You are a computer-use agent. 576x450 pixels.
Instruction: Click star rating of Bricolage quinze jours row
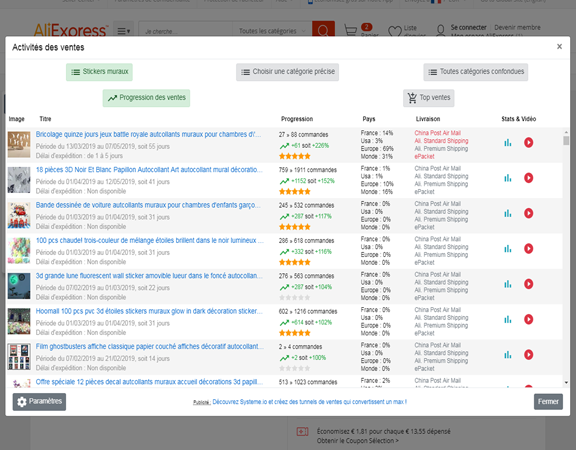[295, 156]
